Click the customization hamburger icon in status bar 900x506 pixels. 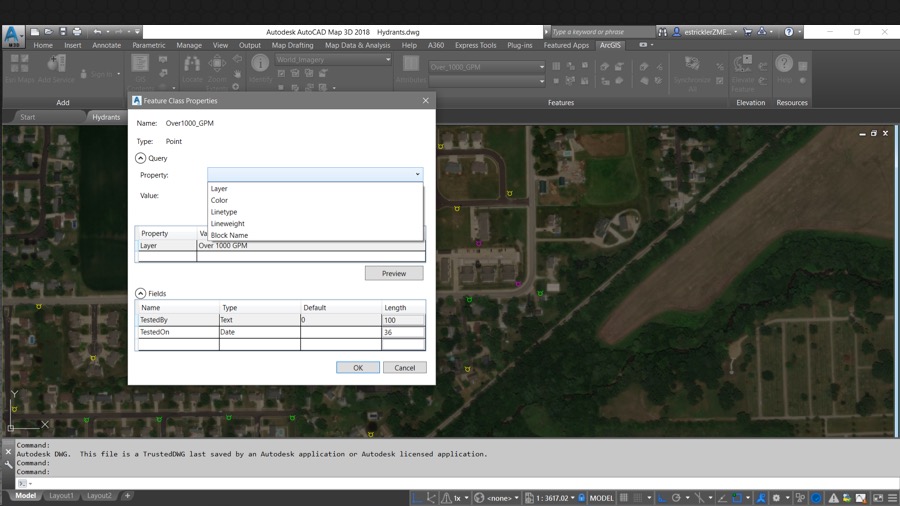click(893, 497)
